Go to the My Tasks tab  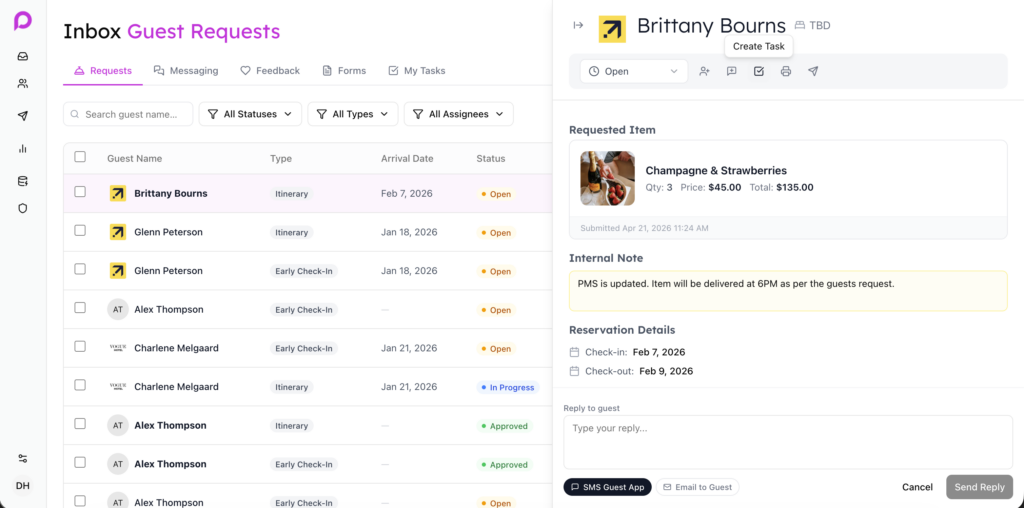[416, 71]
